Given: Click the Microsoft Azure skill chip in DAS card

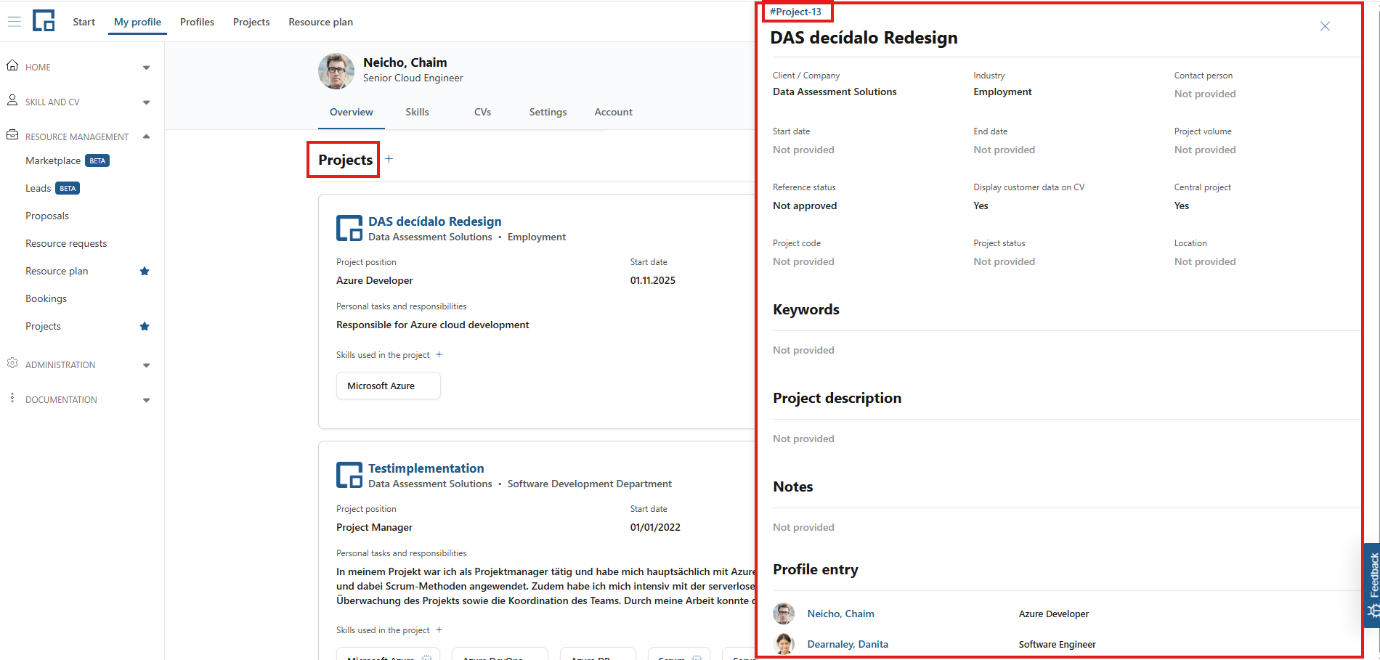Looking at the screenshot, I should (388, 385).
